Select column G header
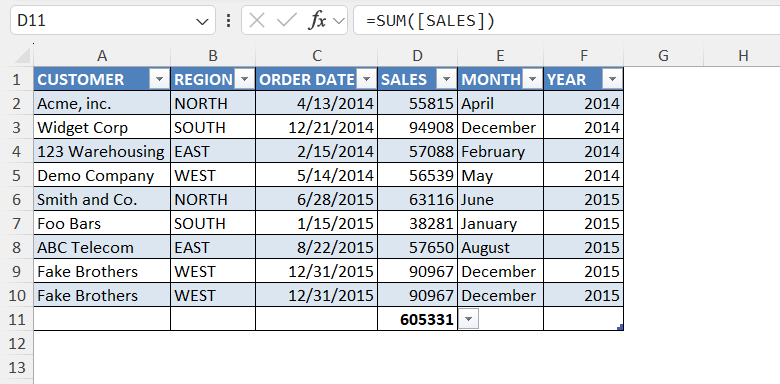Image resolution: width=780 pixels, height=384 pixels. 663,56
